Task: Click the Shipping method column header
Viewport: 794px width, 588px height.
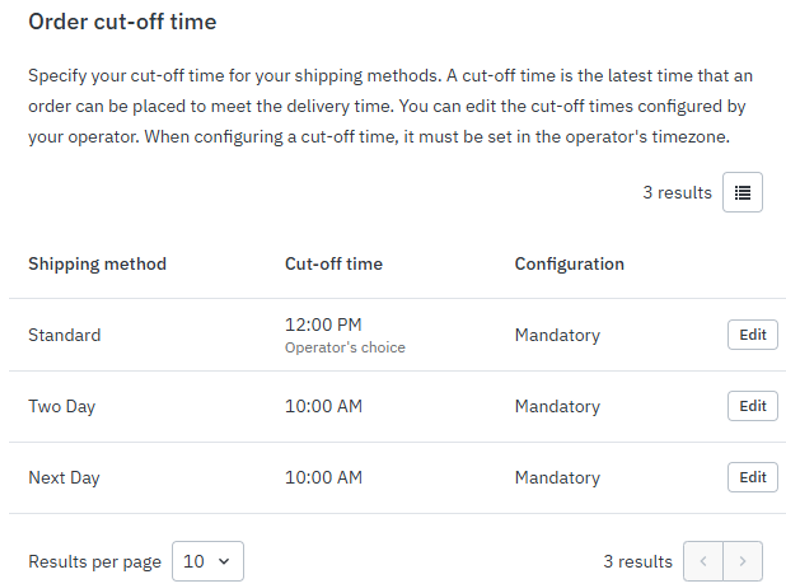Action: tap(97, 264)
